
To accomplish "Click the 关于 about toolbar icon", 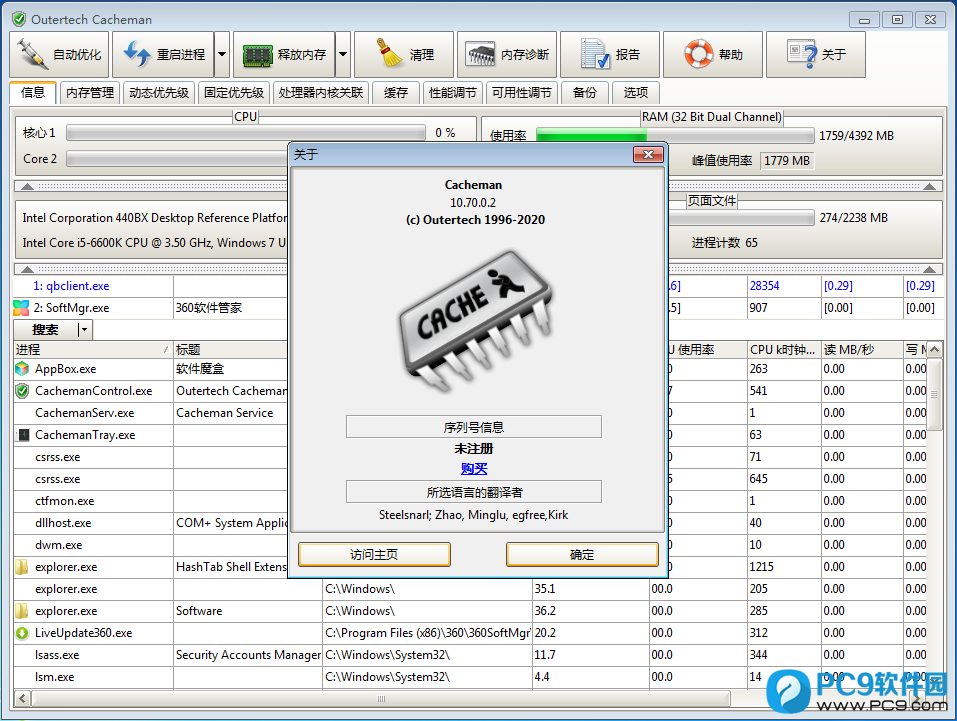I will (x=802, y=55).
